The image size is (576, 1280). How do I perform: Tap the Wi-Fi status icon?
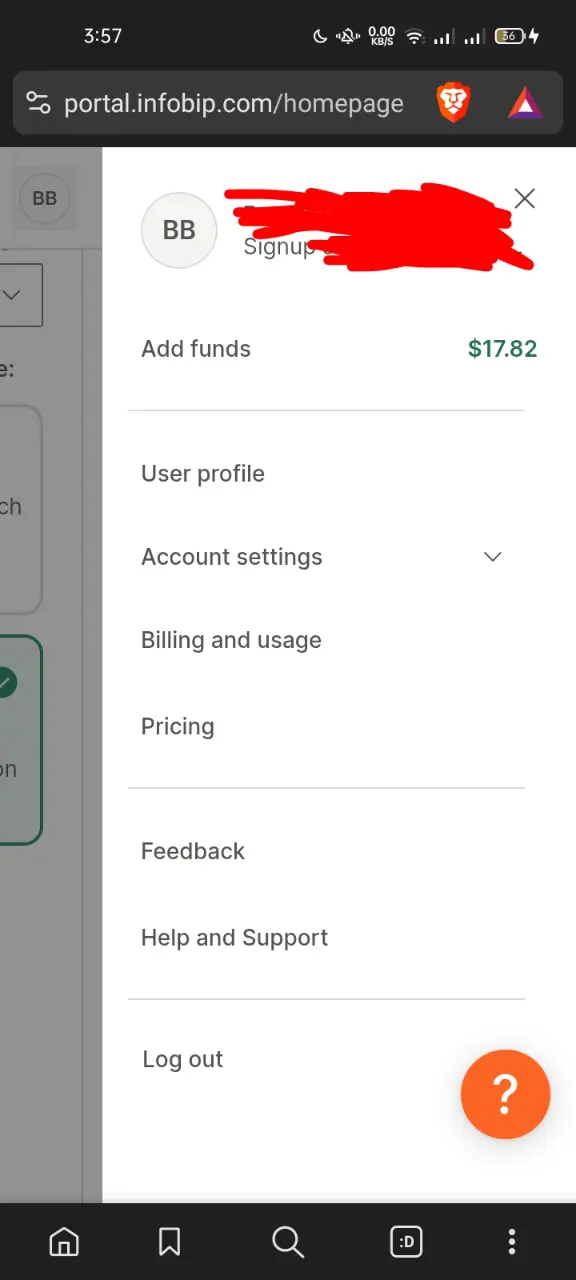point(414,36)
